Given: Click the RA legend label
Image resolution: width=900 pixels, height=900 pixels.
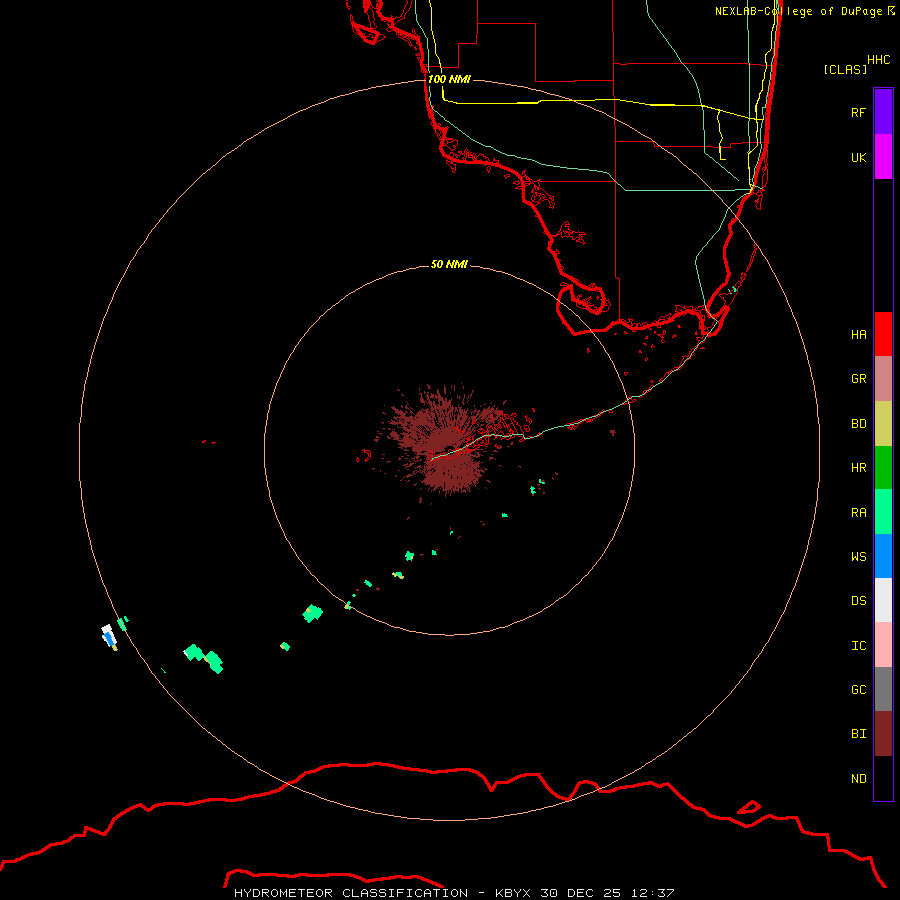Looking at the screenshot, I should 858,512.
